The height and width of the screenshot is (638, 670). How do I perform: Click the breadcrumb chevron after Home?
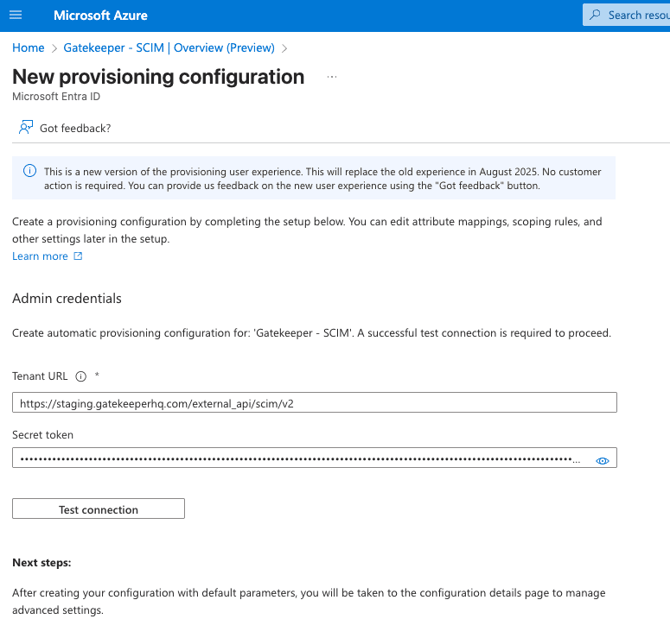(54, 48)
